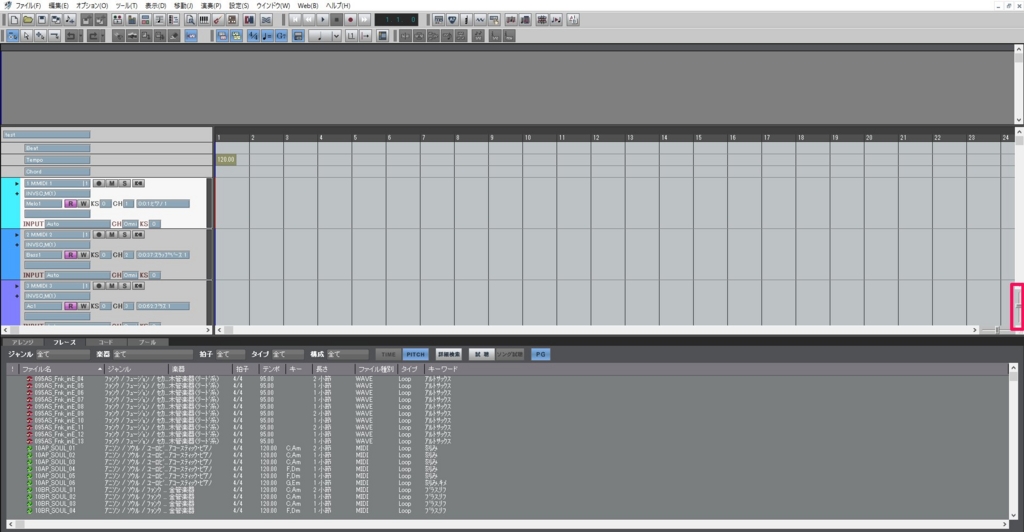Image resolution: width=1024 pixels, height=532 pixels.
Task: Open the 拍子 filter dropdown
Action: pyautogui.click(x=231, y=354)
